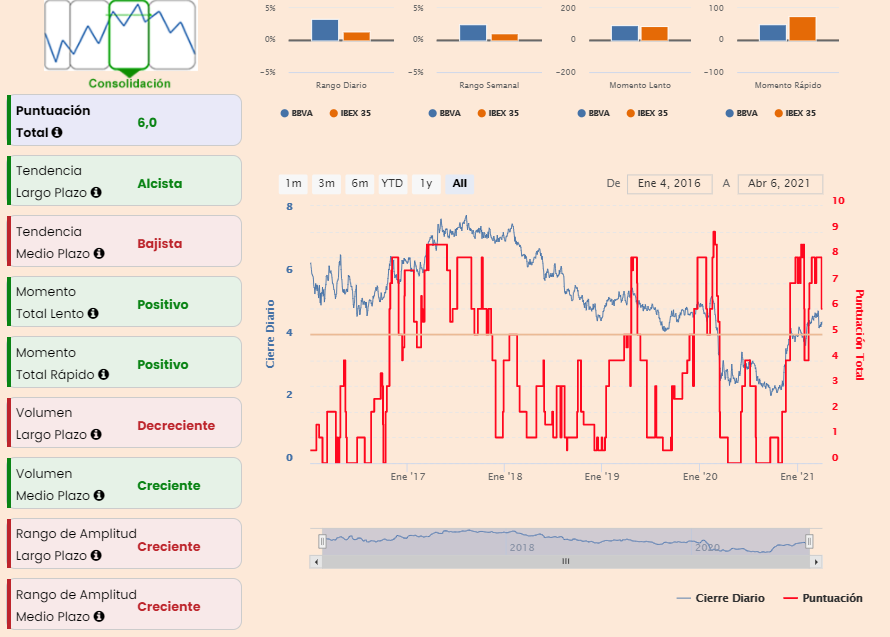Toggle BBVA series in Momento Rápido legend

[x=741, y=113]
